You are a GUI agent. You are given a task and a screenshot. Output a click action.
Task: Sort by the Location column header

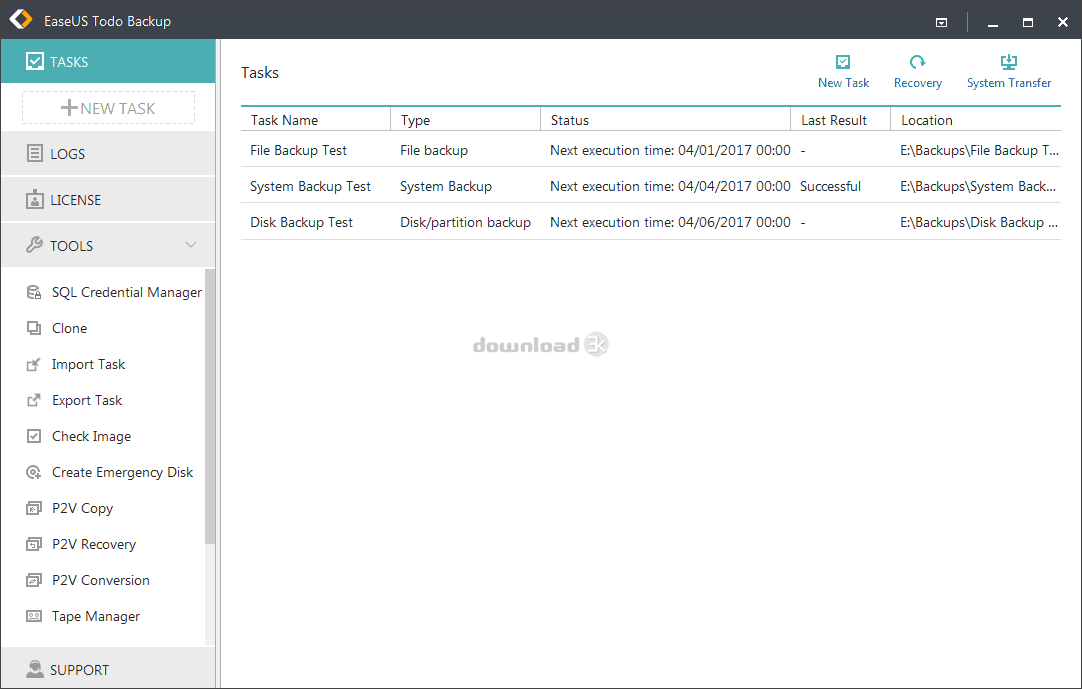[976, 119]
